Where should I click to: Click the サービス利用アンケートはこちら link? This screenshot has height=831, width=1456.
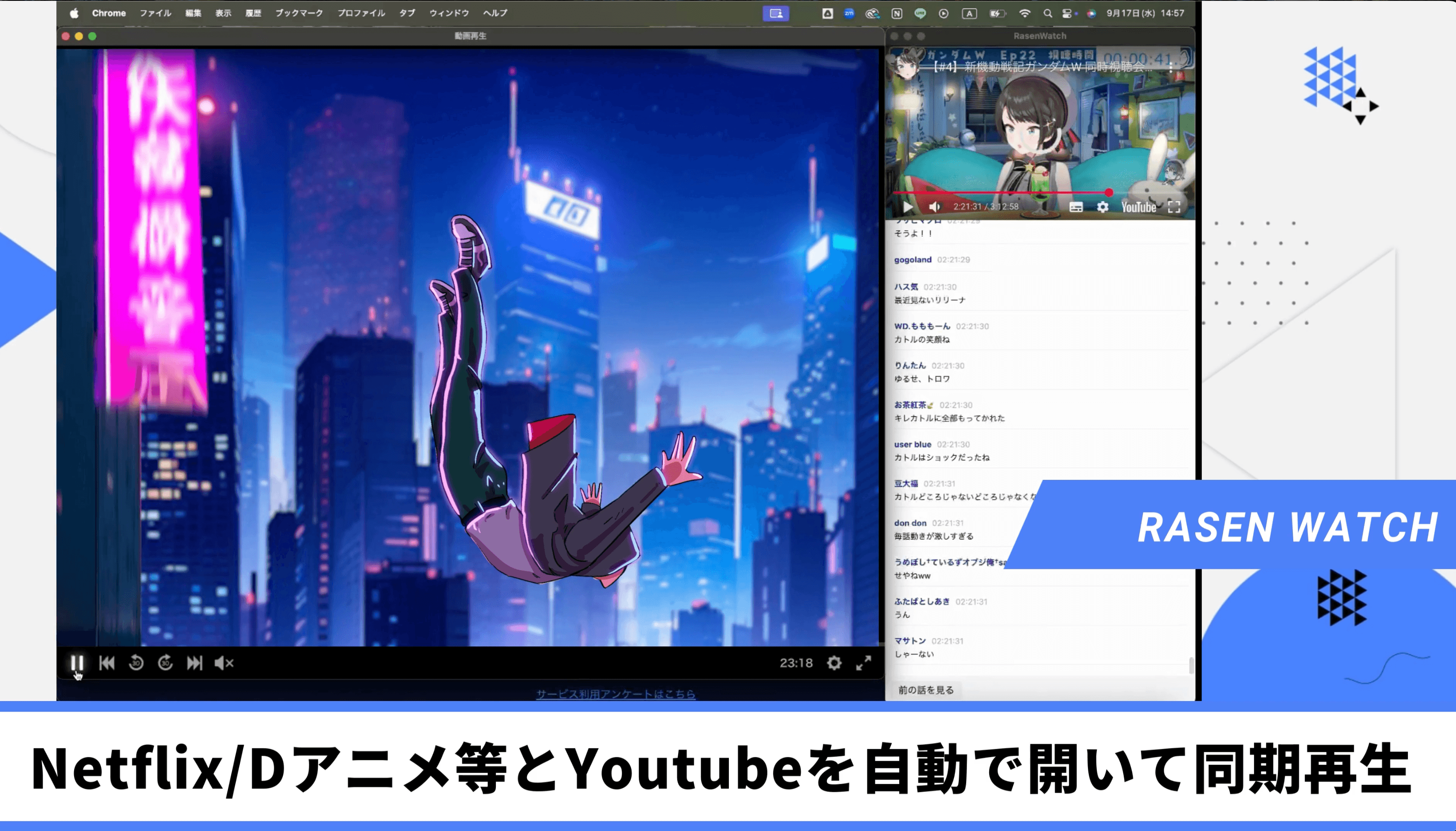[x=615, y=694]
